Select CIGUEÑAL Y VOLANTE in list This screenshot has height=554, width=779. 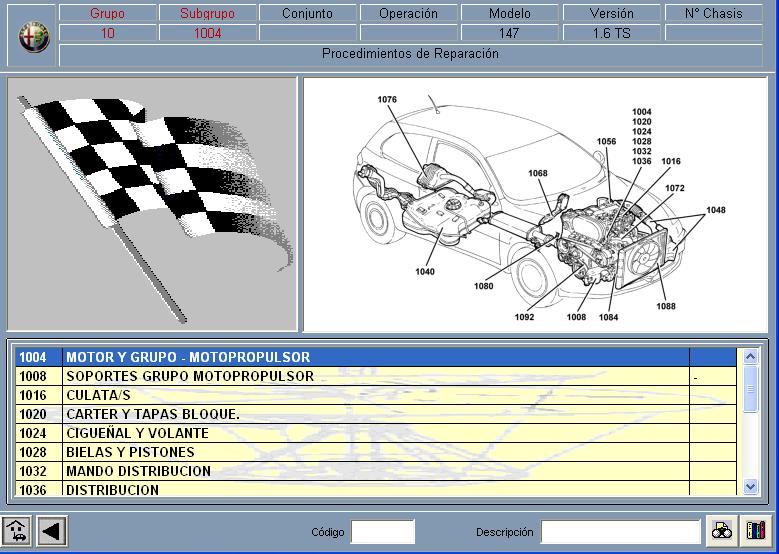pos(375,433)
